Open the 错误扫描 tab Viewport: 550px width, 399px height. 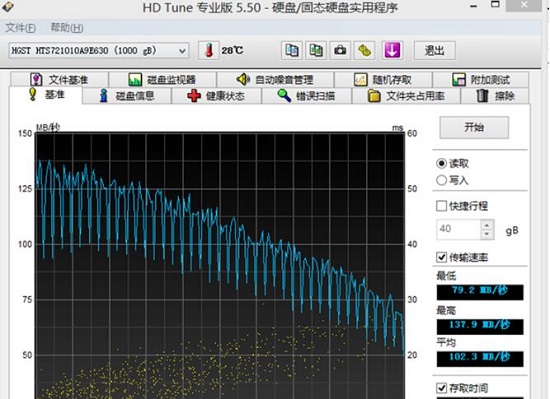[x=307, y=96]
